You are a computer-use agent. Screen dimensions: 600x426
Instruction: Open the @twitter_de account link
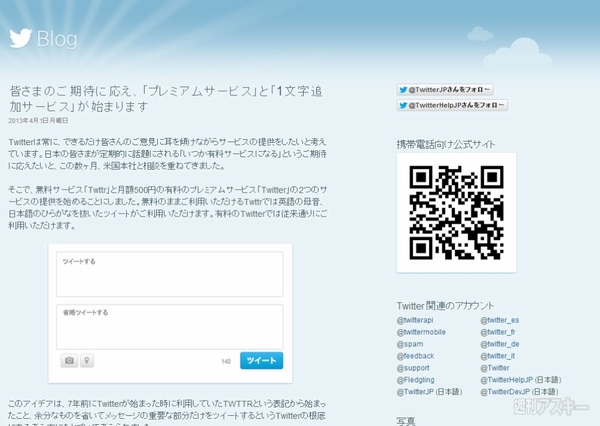(500, 344)
